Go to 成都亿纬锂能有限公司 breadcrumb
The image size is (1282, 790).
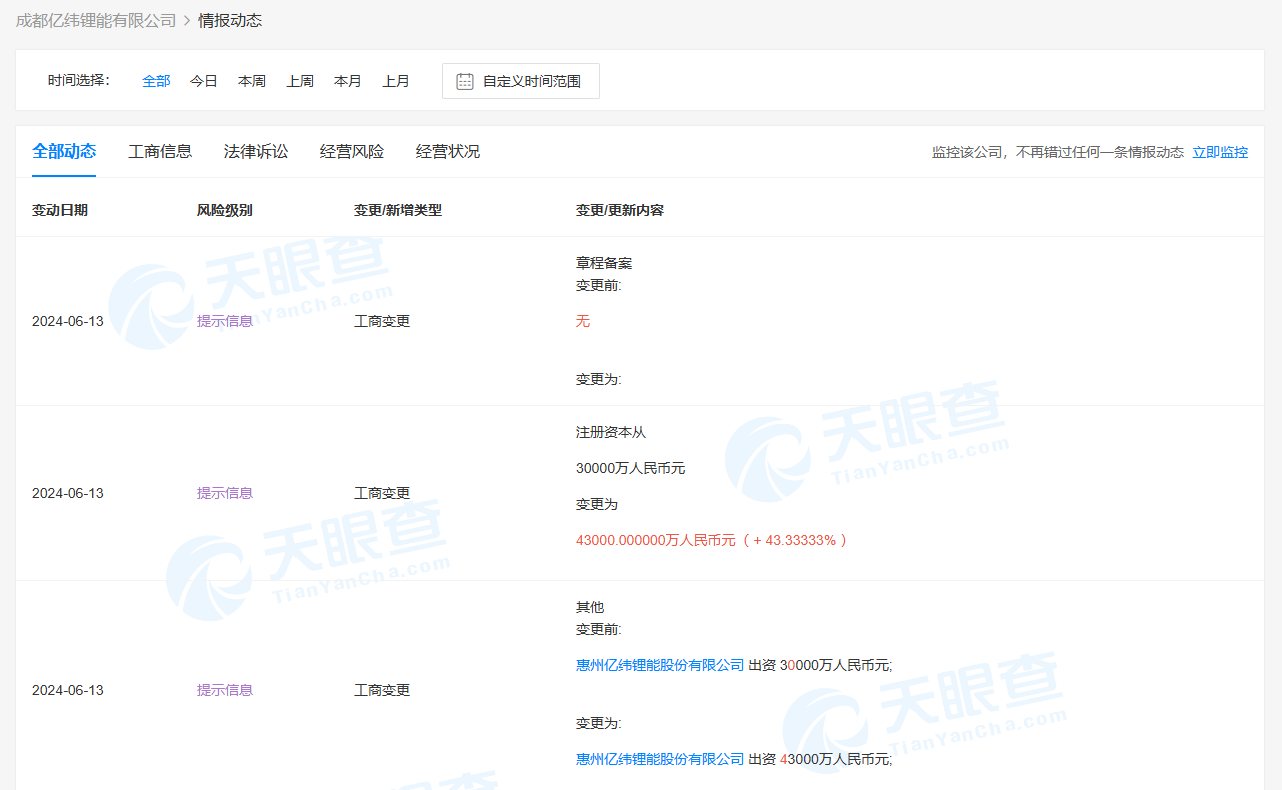click(x=96, y=20)
